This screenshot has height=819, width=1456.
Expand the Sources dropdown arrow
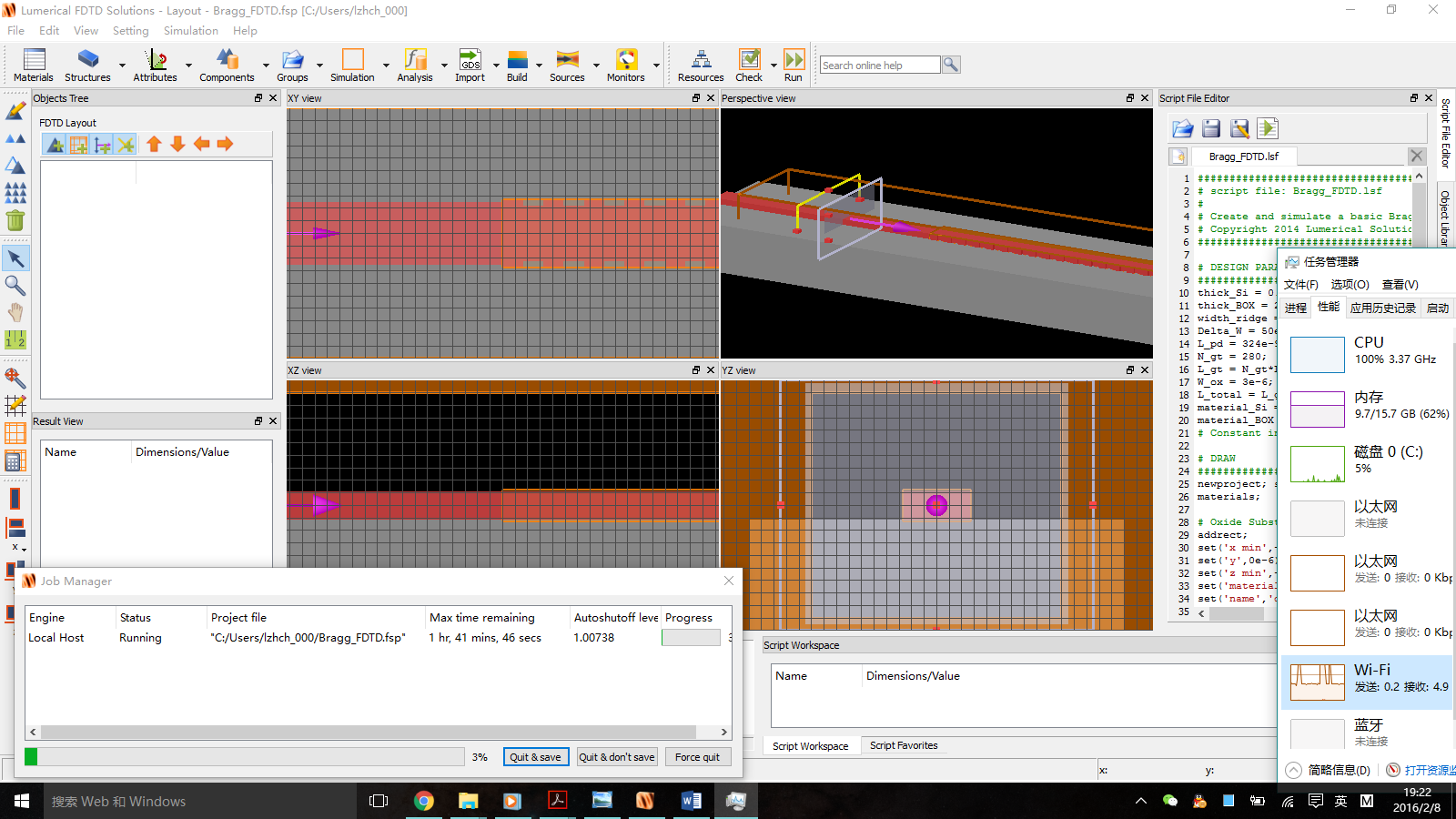tap(596, 66)
